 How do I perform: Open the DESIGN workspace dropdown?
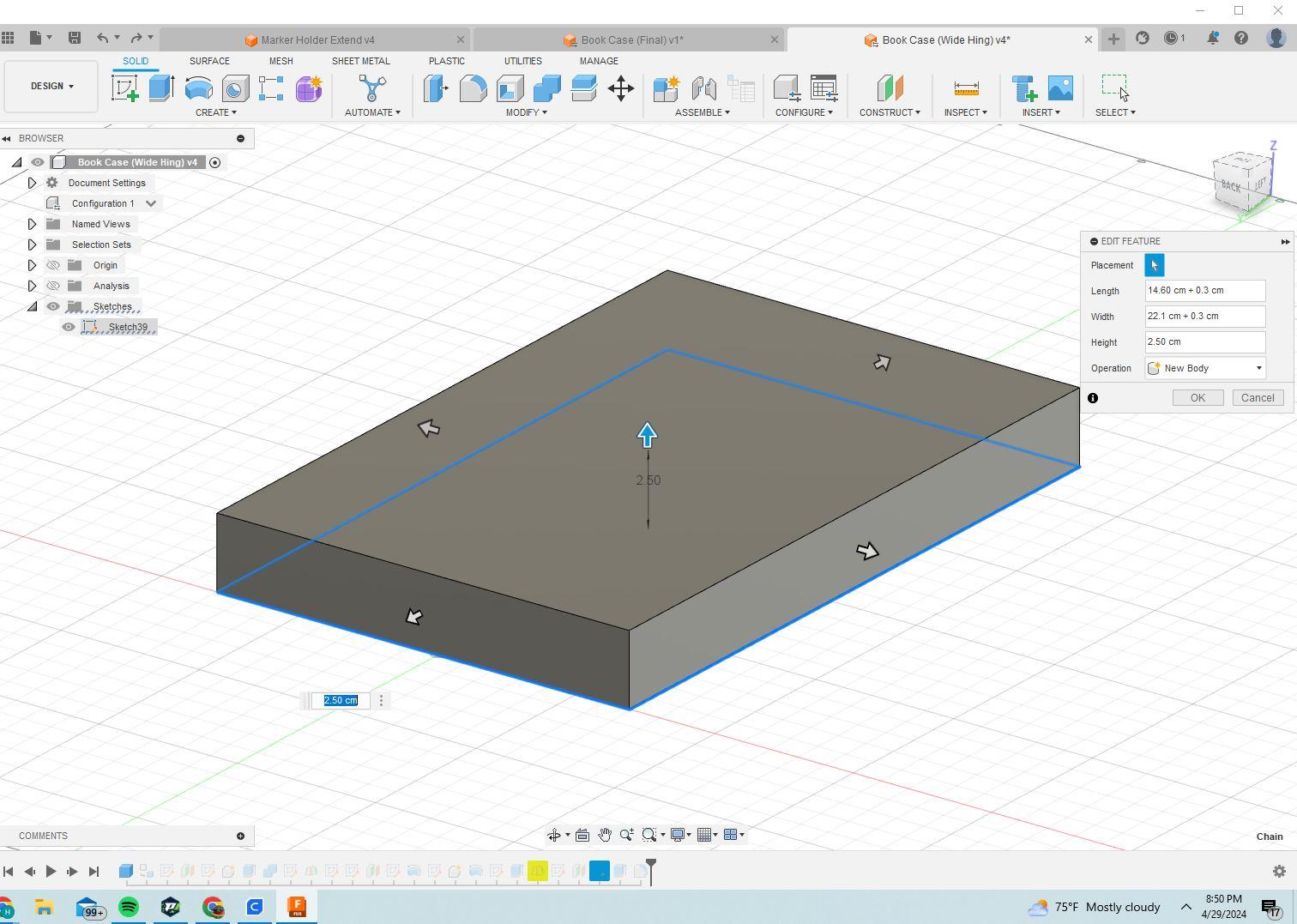[x=51, y=86]
